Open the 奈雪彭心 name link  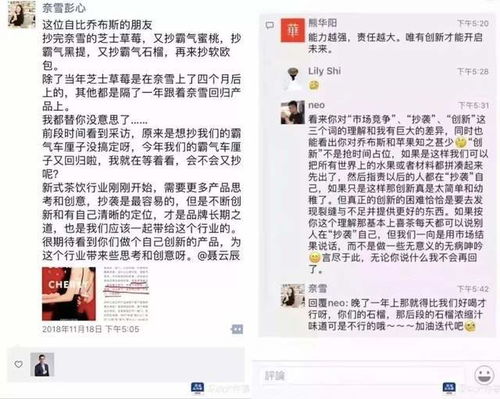(x=64, y=8)
